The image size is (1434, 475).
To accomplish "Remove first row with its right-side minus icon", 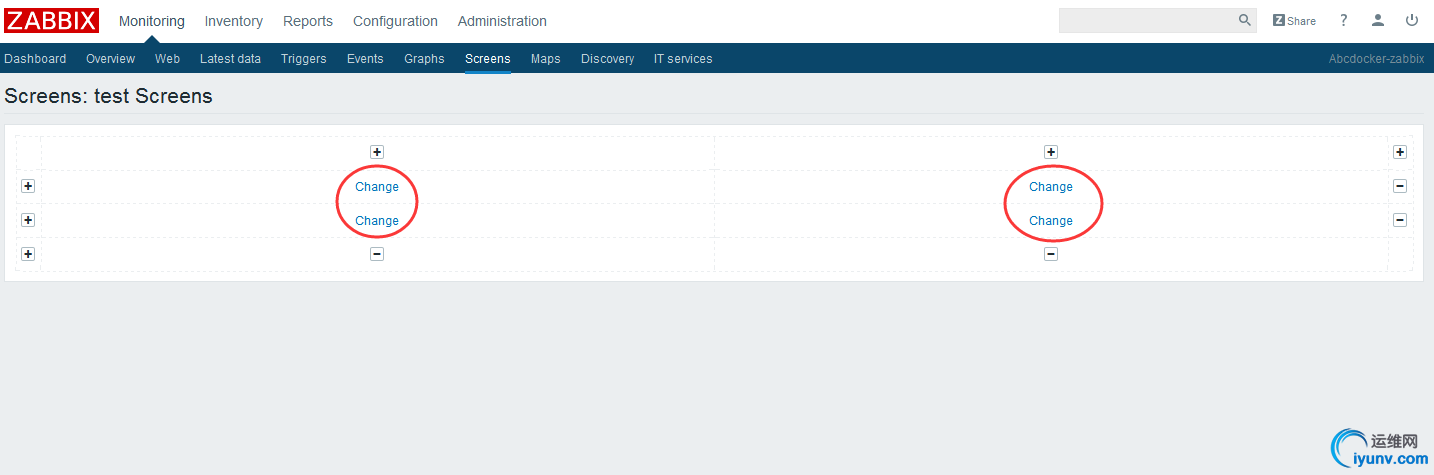I will click(1400, 186).
